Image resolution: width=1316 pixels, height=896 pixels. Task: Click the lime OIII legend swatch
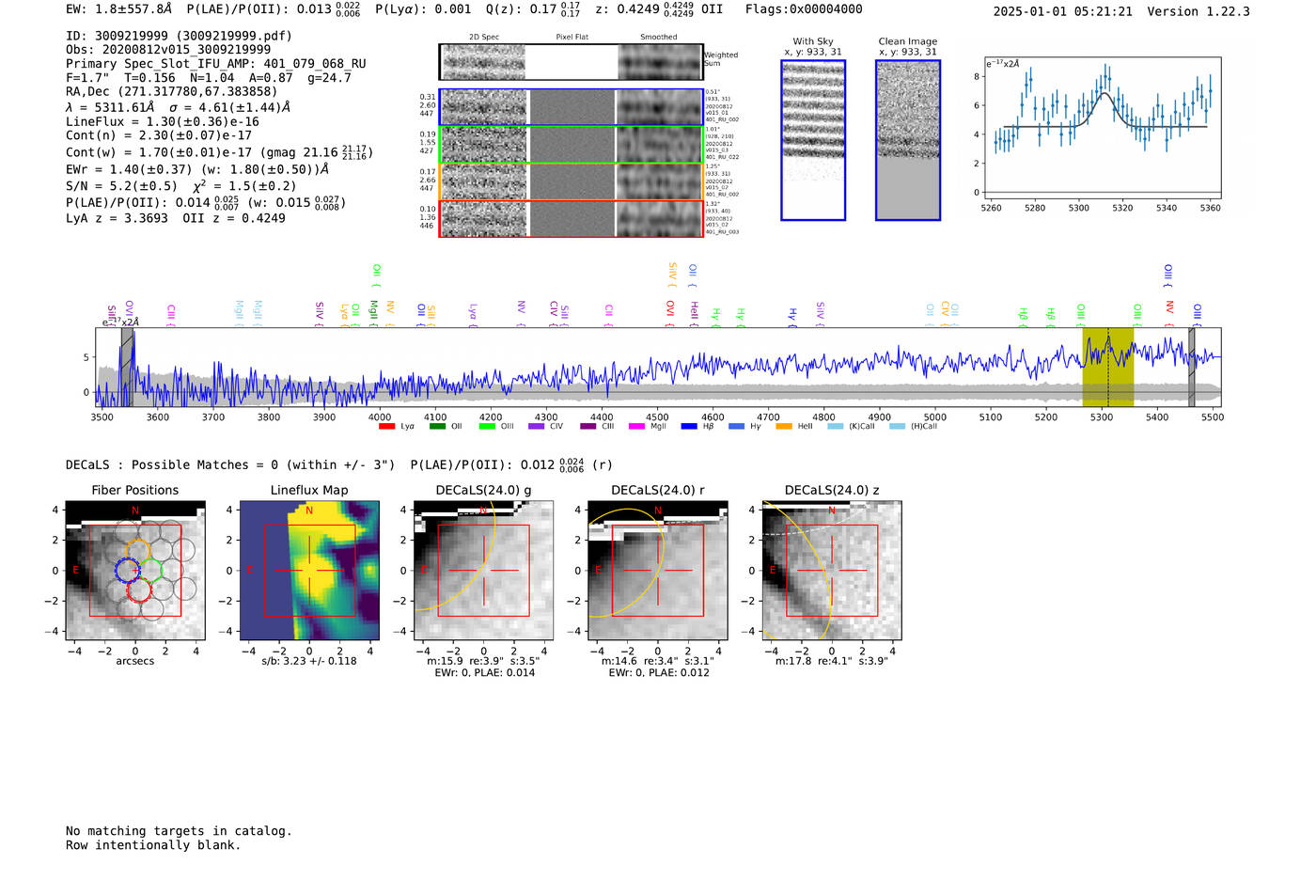pos(487,427)
